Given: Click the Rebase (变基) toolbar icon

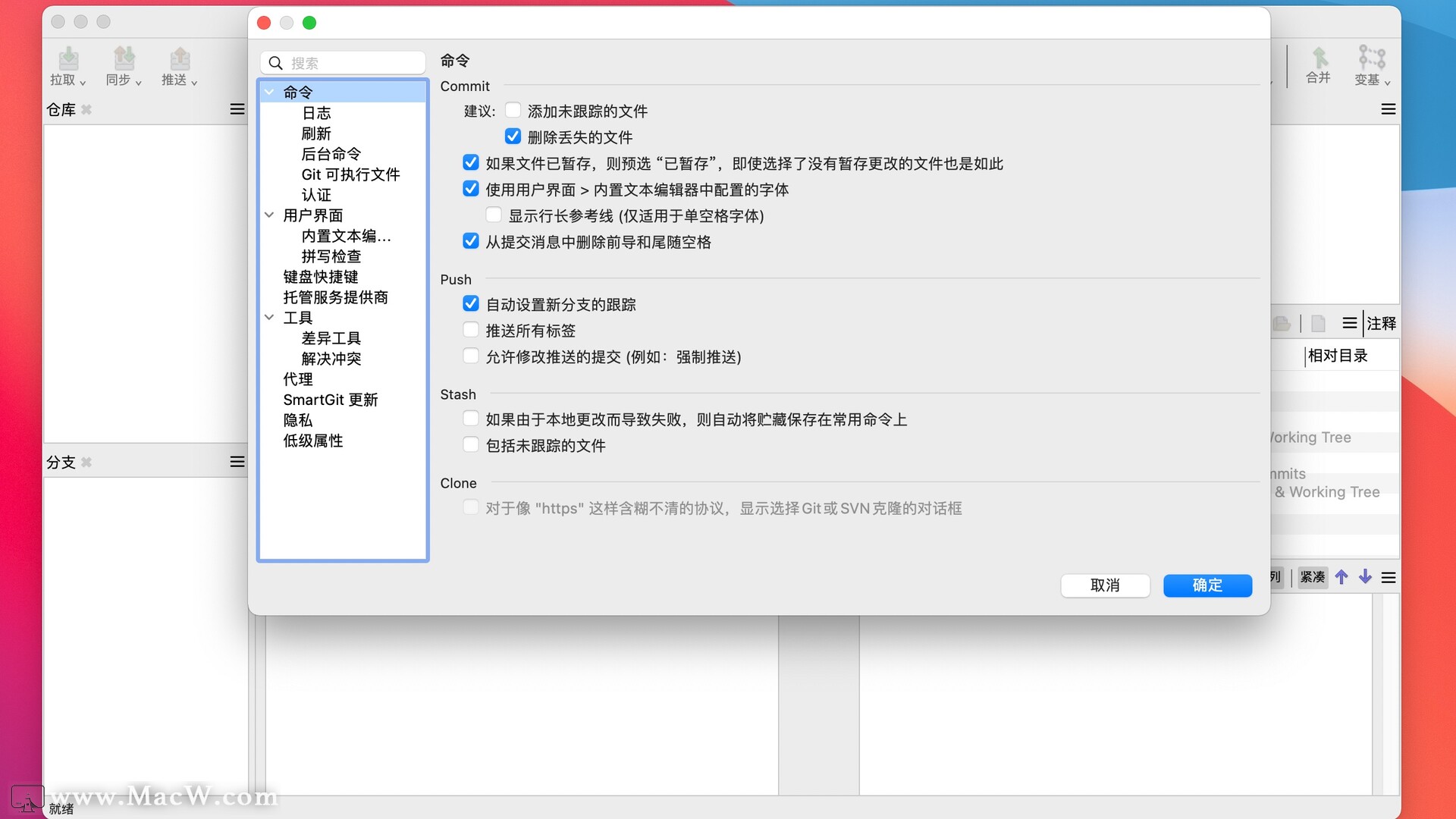Looking at the screenshot, I should [x=1372, y=57].
